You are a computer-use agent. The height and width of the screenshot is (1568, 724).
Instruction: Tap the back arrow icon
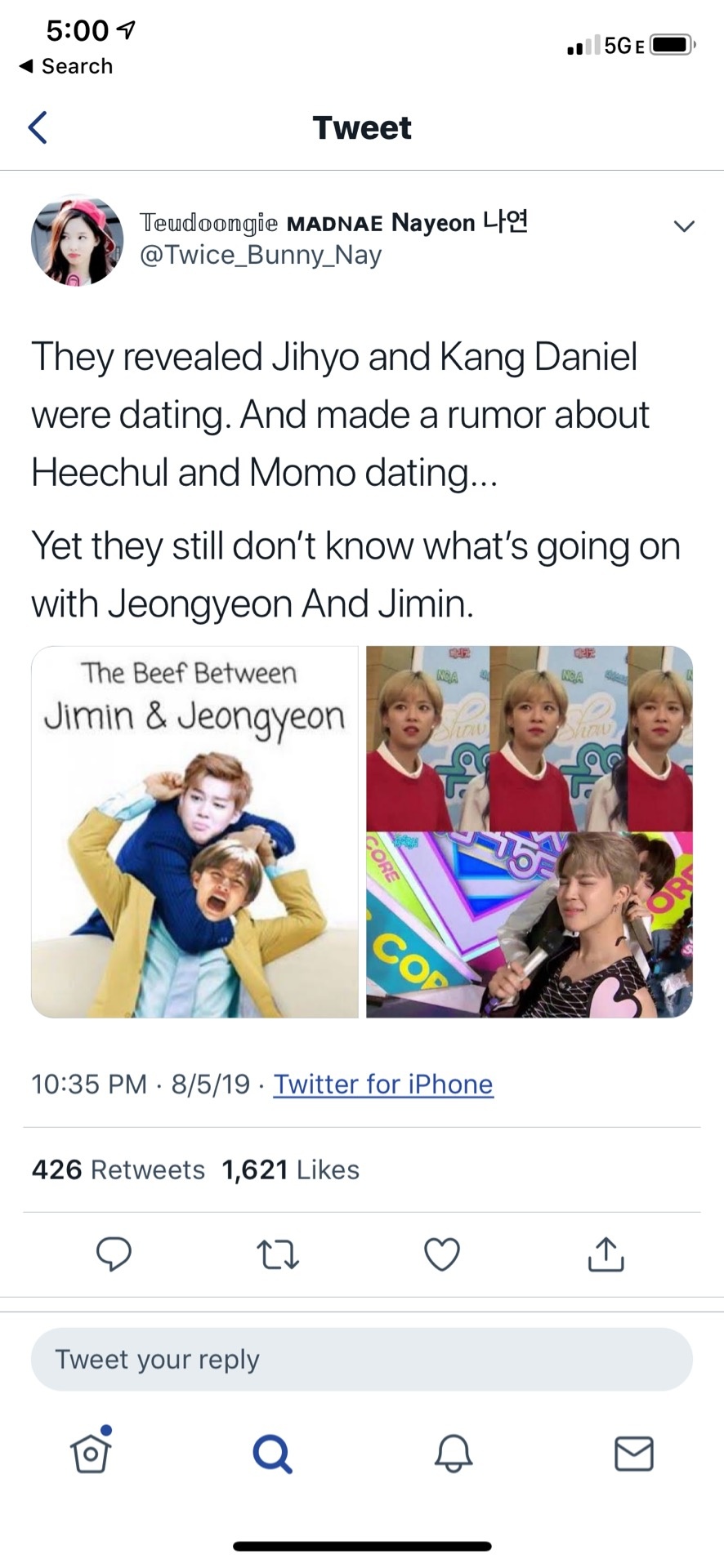38,127
